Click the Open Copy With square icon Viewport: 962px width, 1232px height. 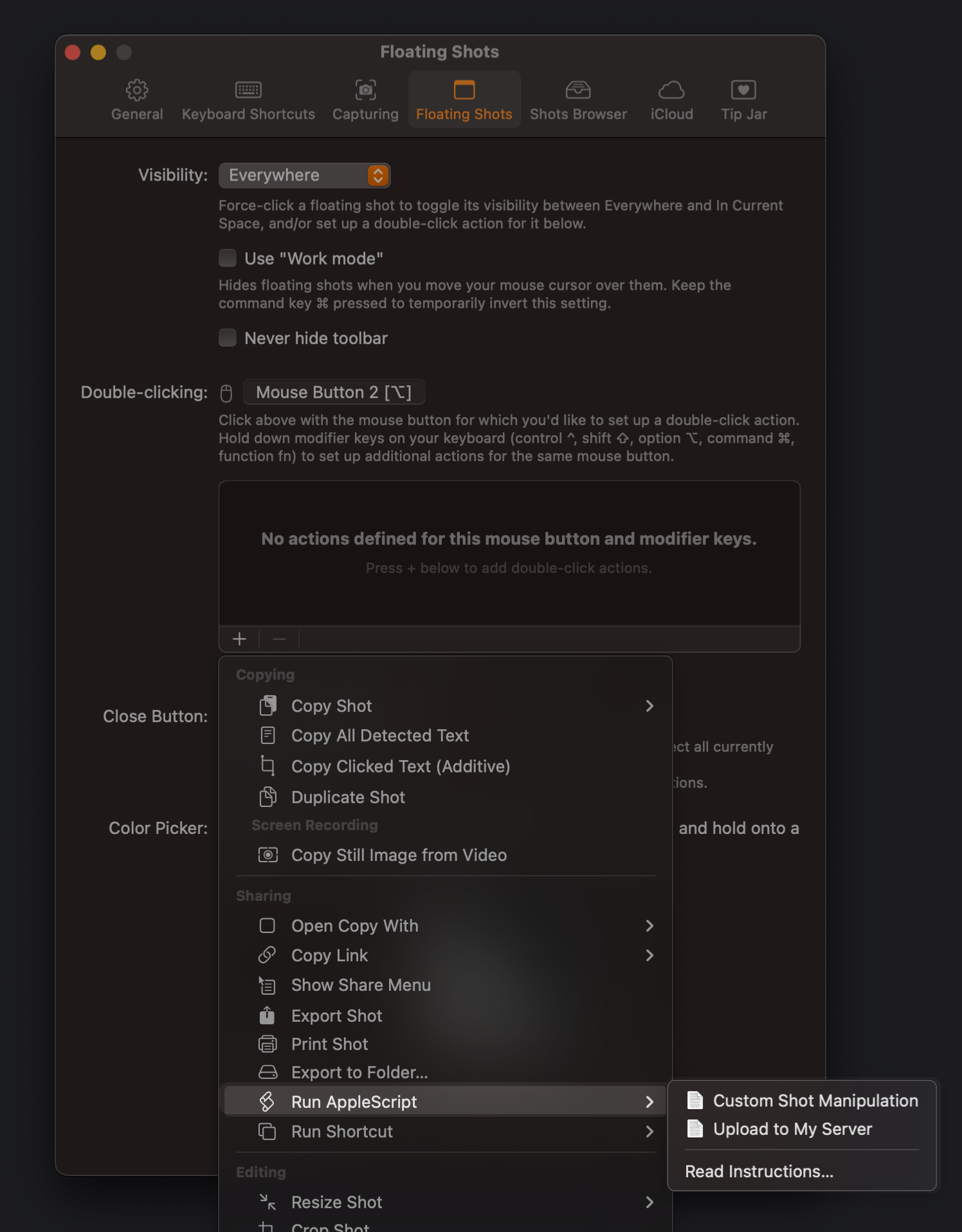[268, 925]
